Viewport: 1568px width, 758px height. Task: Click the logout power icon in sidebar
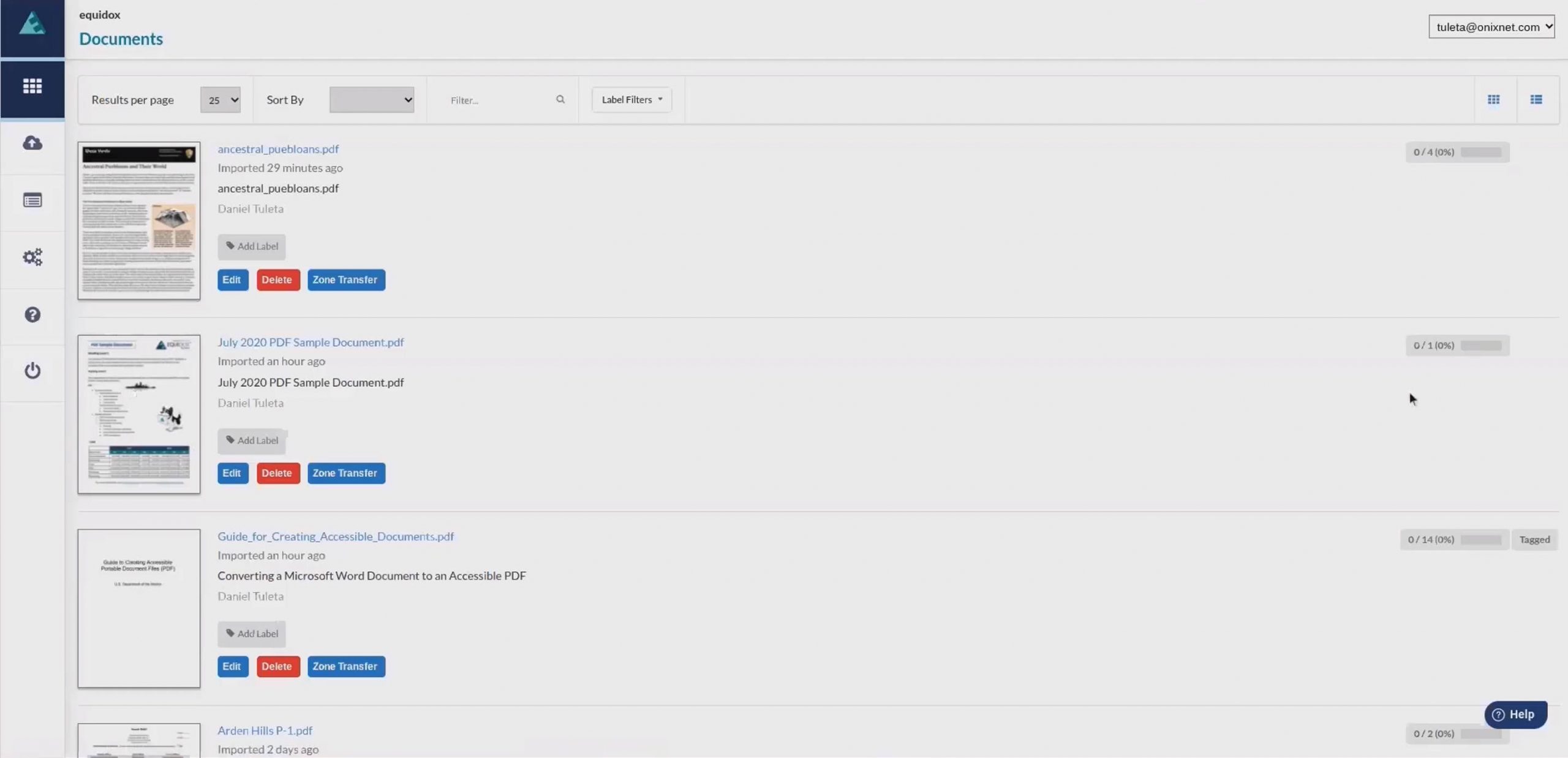coord(32,370)
